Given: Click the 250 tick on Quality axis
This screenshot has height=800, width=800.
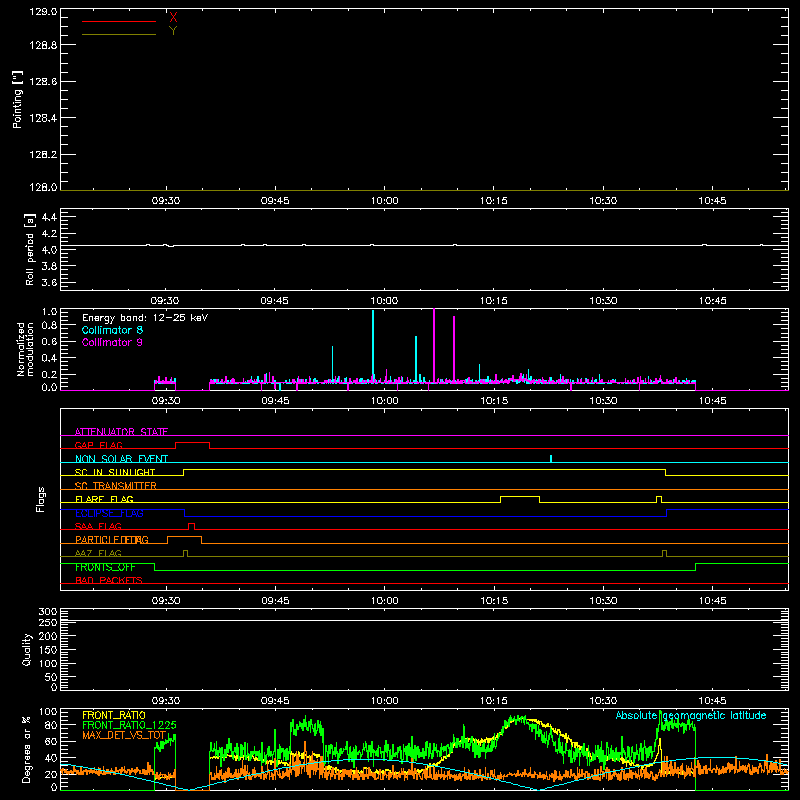Looking at the screenshot, I should (48, 622).
